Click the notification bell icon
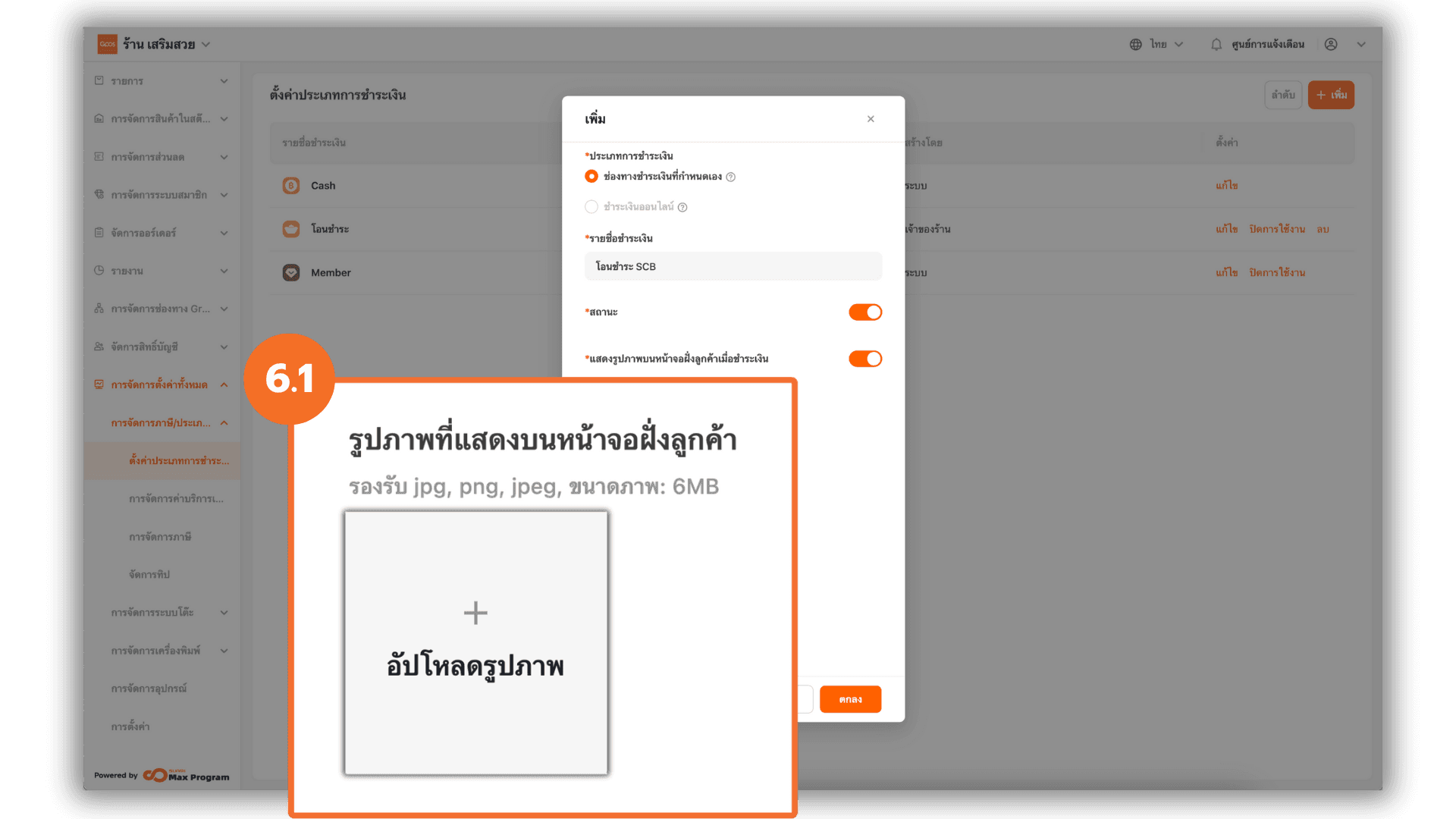The width and height of the screenshot is (1456, 819). pyautogui.click(x=1216, y=45)
